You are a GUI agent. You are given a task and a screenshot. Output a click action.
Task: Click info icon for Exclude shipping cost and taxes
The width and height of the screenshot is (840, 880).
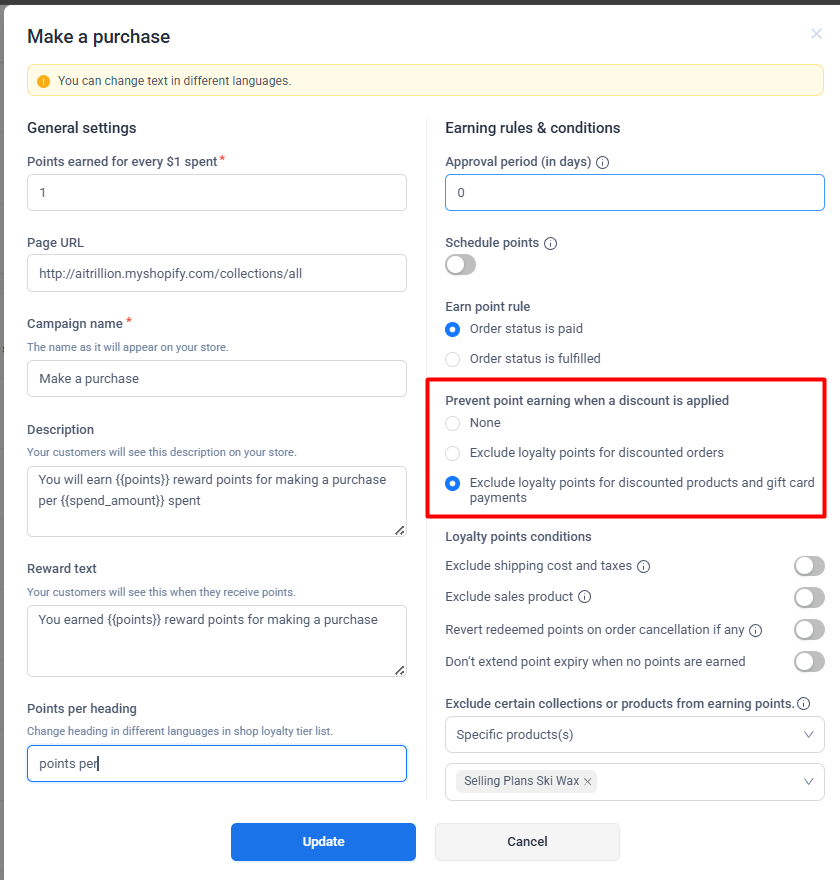pos(644,566)
